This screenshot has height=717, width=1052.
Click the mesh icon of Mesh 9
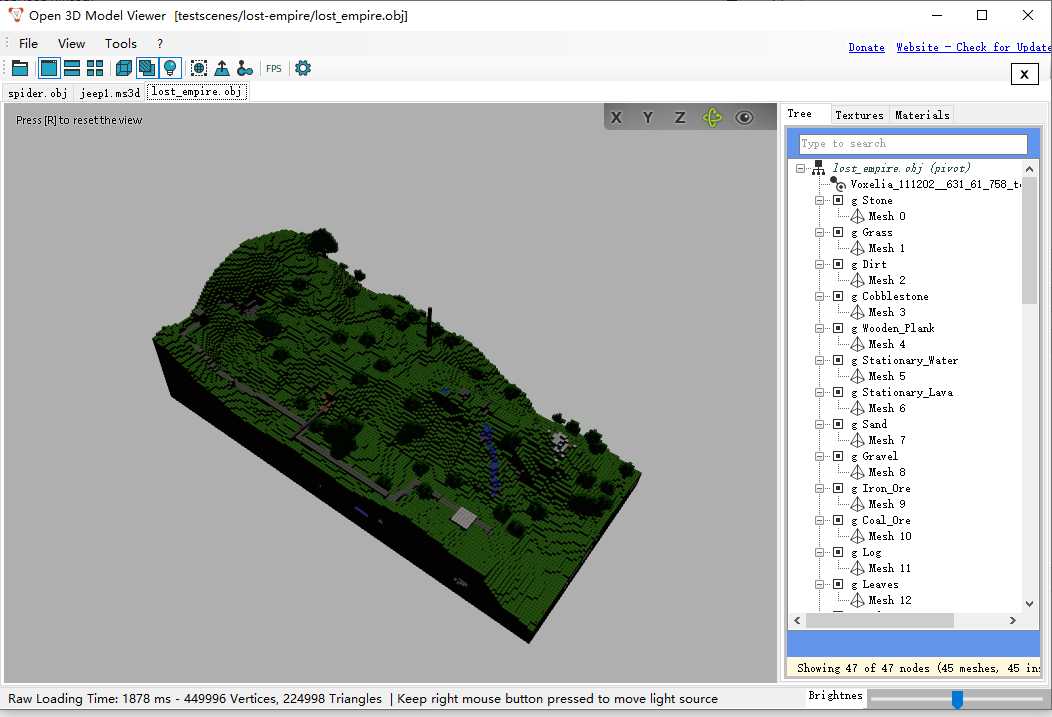[857, 504]
